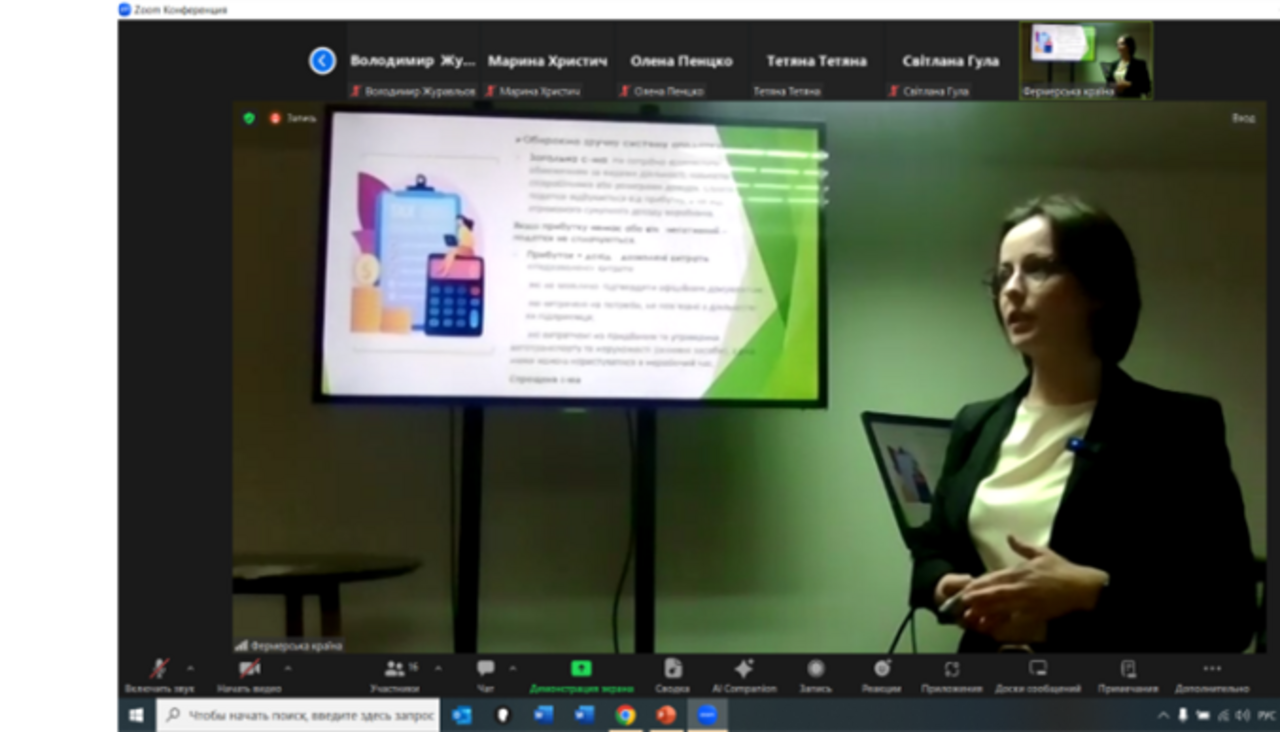Image resolution: width=1280 pixels, height=732 pixels.
Task: Open the Примечания notes icon
Action: (1128, 670)
